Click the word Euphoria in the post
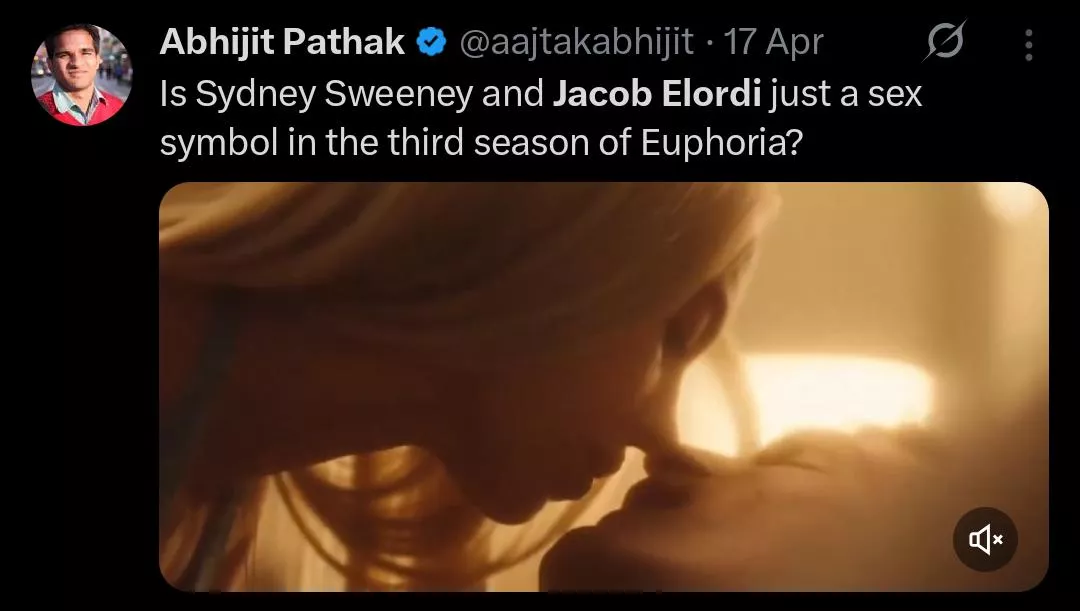 click(722, 143)
